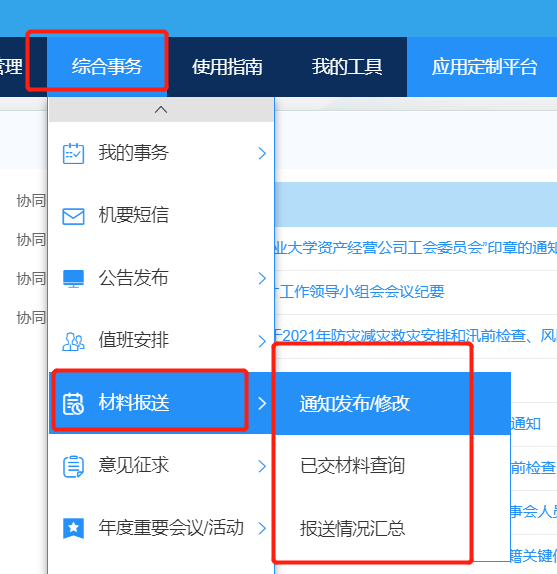The width and height of the screenshot is (557, 574).
Task: Click the calendar icon beside 我的事务
Action: click(73, 153)
